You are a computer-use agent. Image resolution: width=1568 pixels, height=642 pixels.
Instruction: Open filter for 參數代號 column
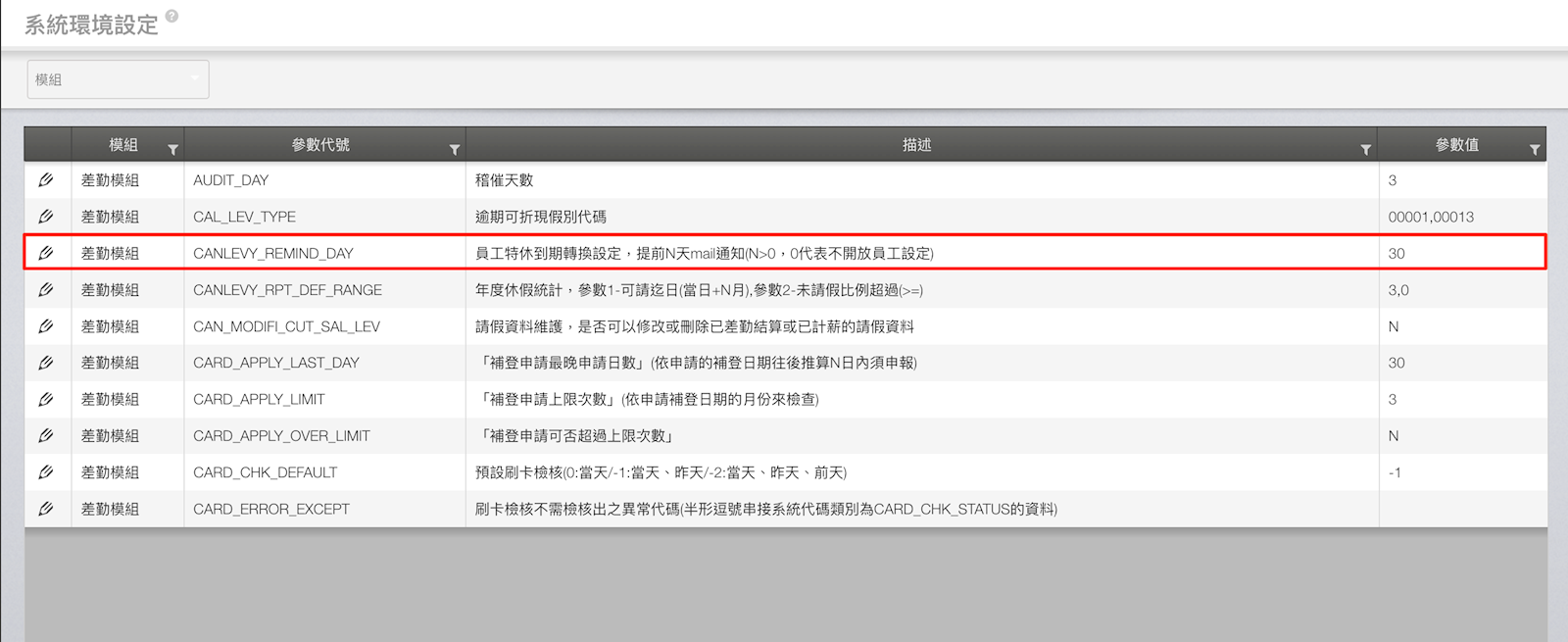point(454,150)
